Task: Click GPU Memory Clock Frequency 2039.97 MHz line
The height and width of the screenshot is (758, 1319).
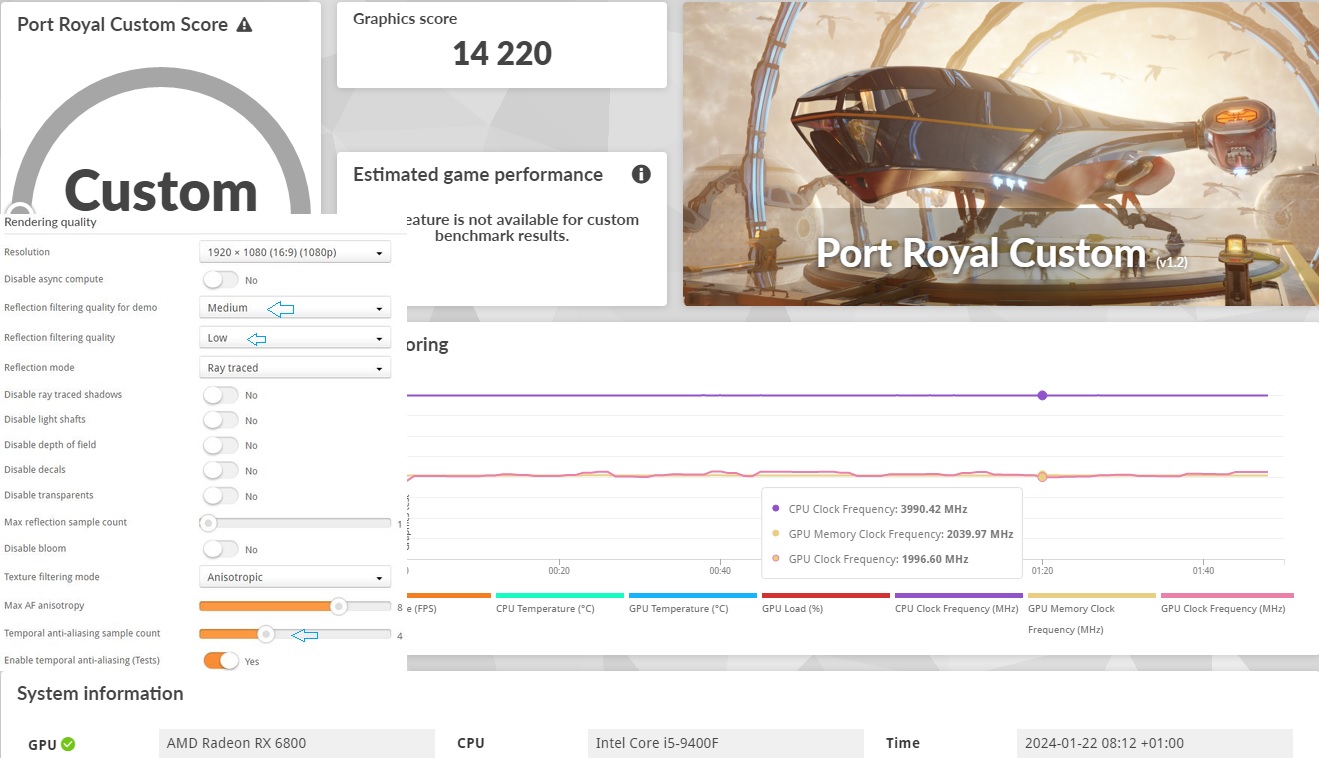Action: [x=891, y=534]
